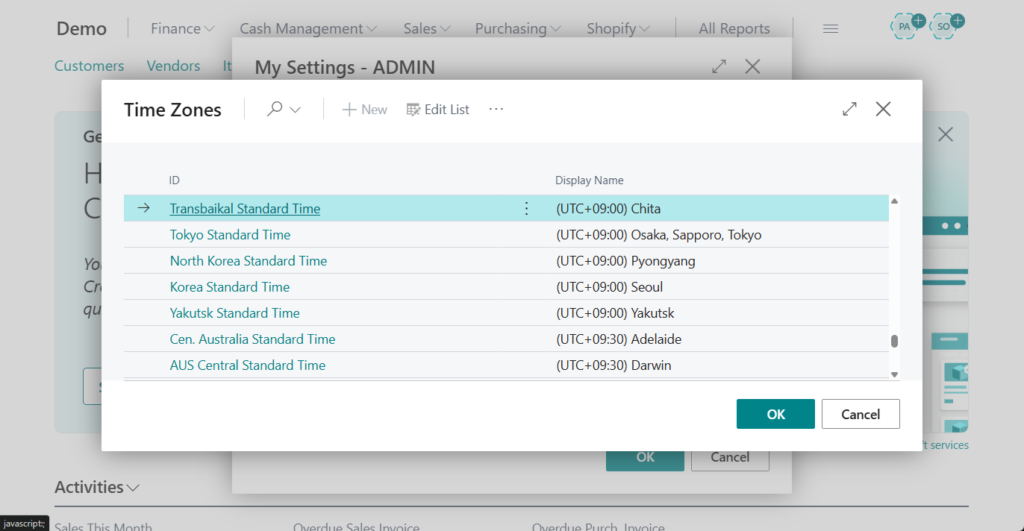Confirm with OK in Time Zones dialog
The height and width of the screenshot is (531, 1024).
[x=775, y=414]
